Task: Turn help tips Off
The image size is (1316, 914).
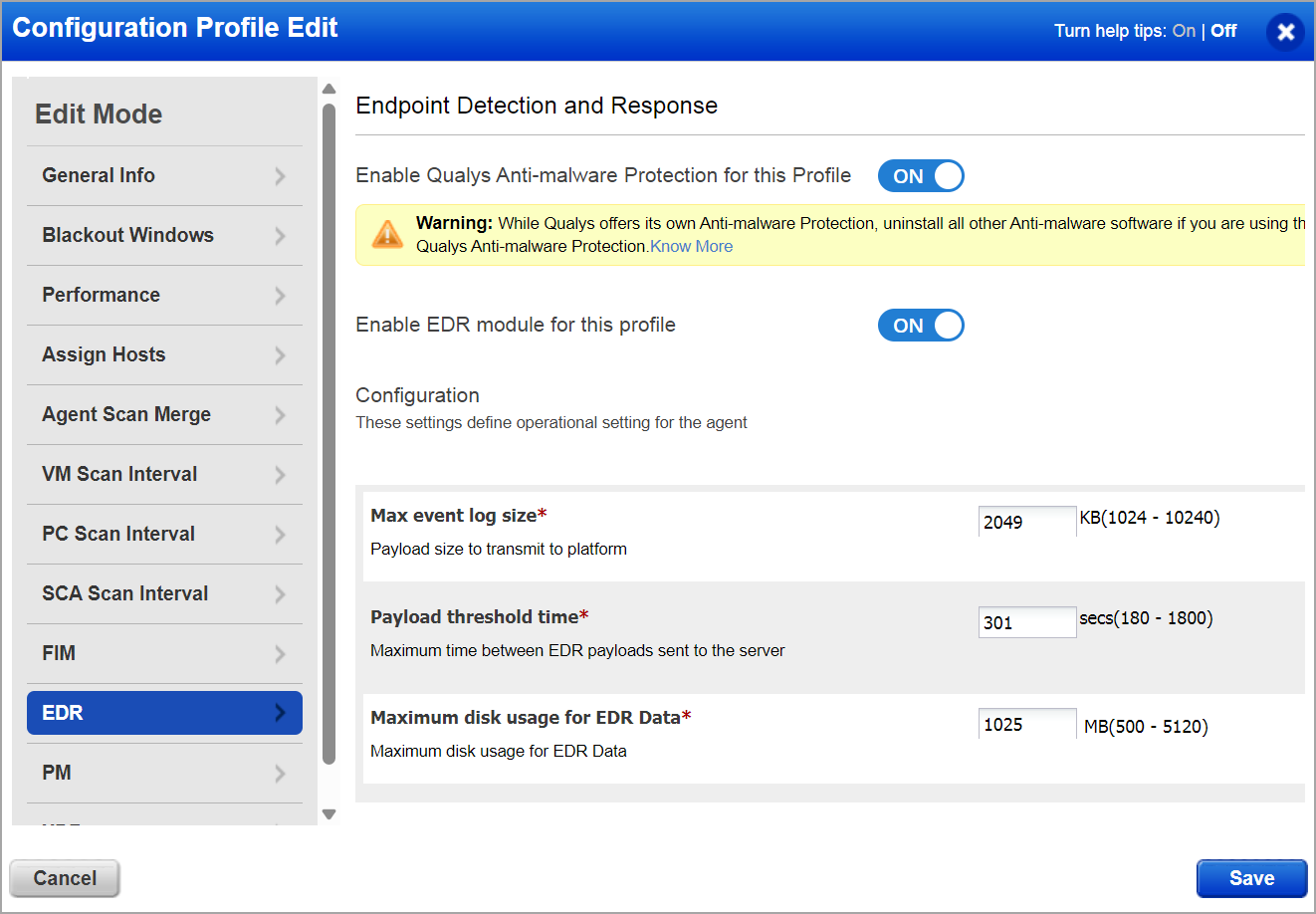Action: (1223, 31)
